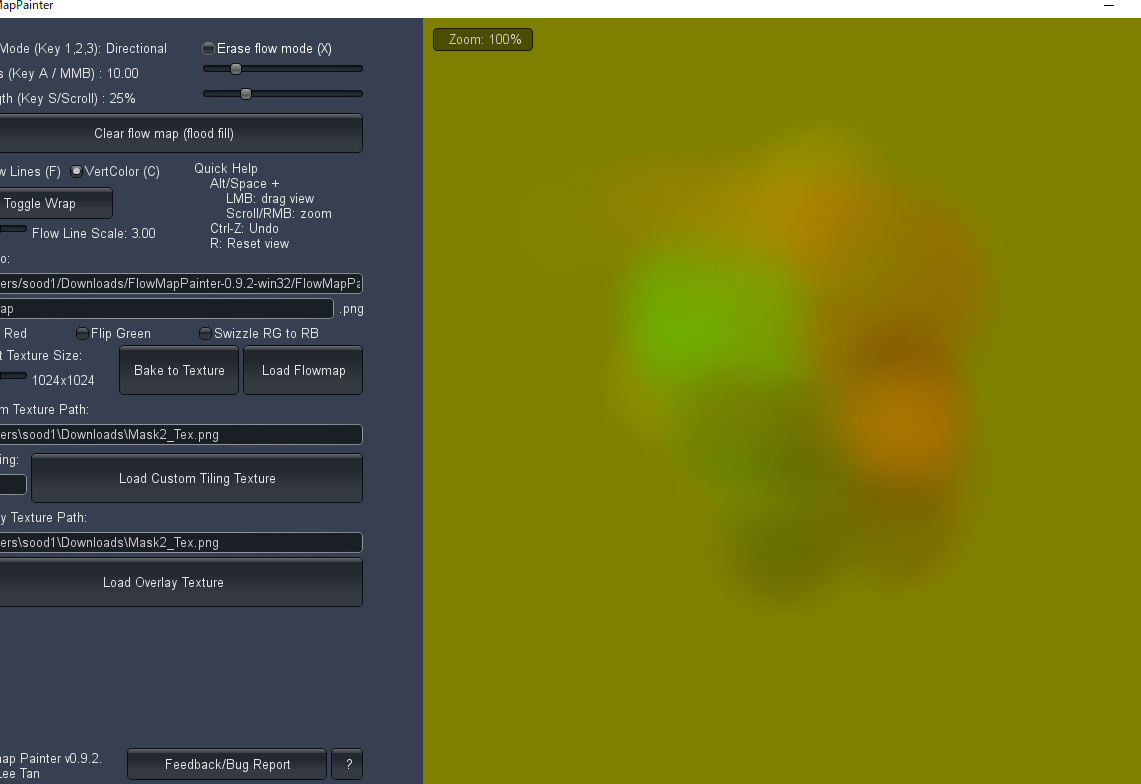Select the VertColor display mode
Screen dimensions: 1141x784
[76, 171]
